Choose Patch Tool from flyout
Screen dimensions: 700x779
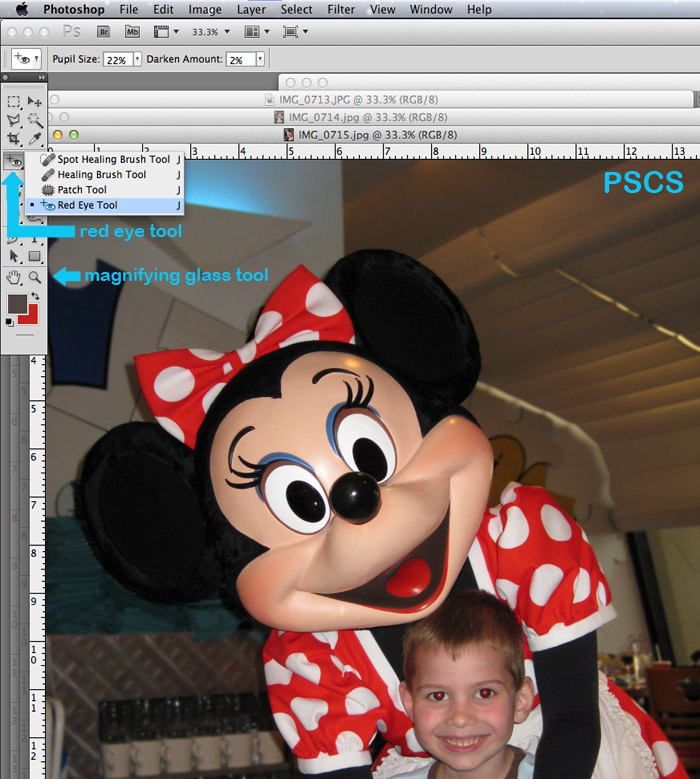click(x=105, y=190)
